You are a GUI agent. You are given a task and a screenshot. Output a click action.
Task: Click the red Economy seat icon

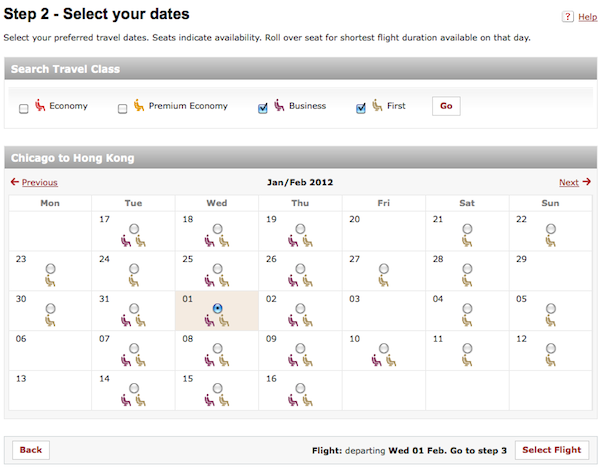pos(40,105)
